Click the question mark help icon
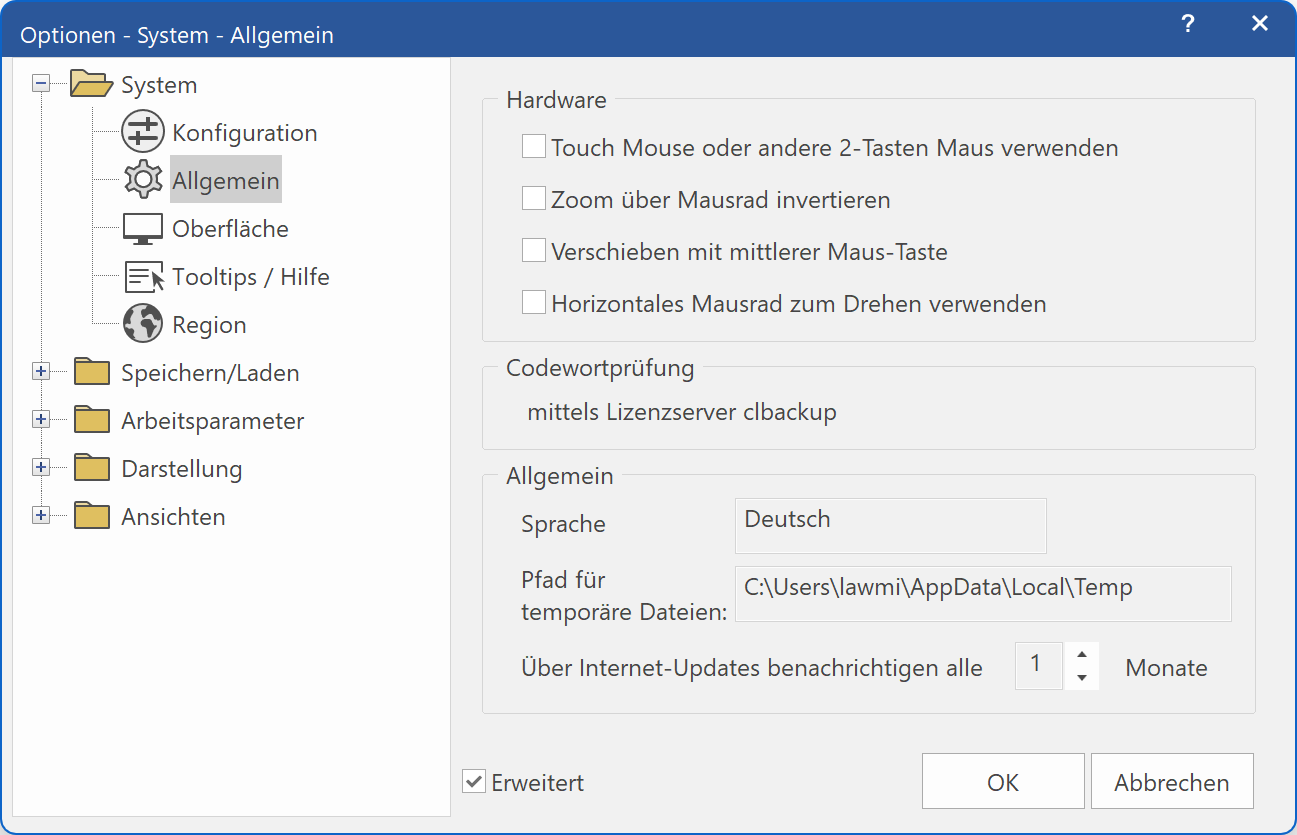This screenshot has width=1297, height=835. tap(1187, 25)
